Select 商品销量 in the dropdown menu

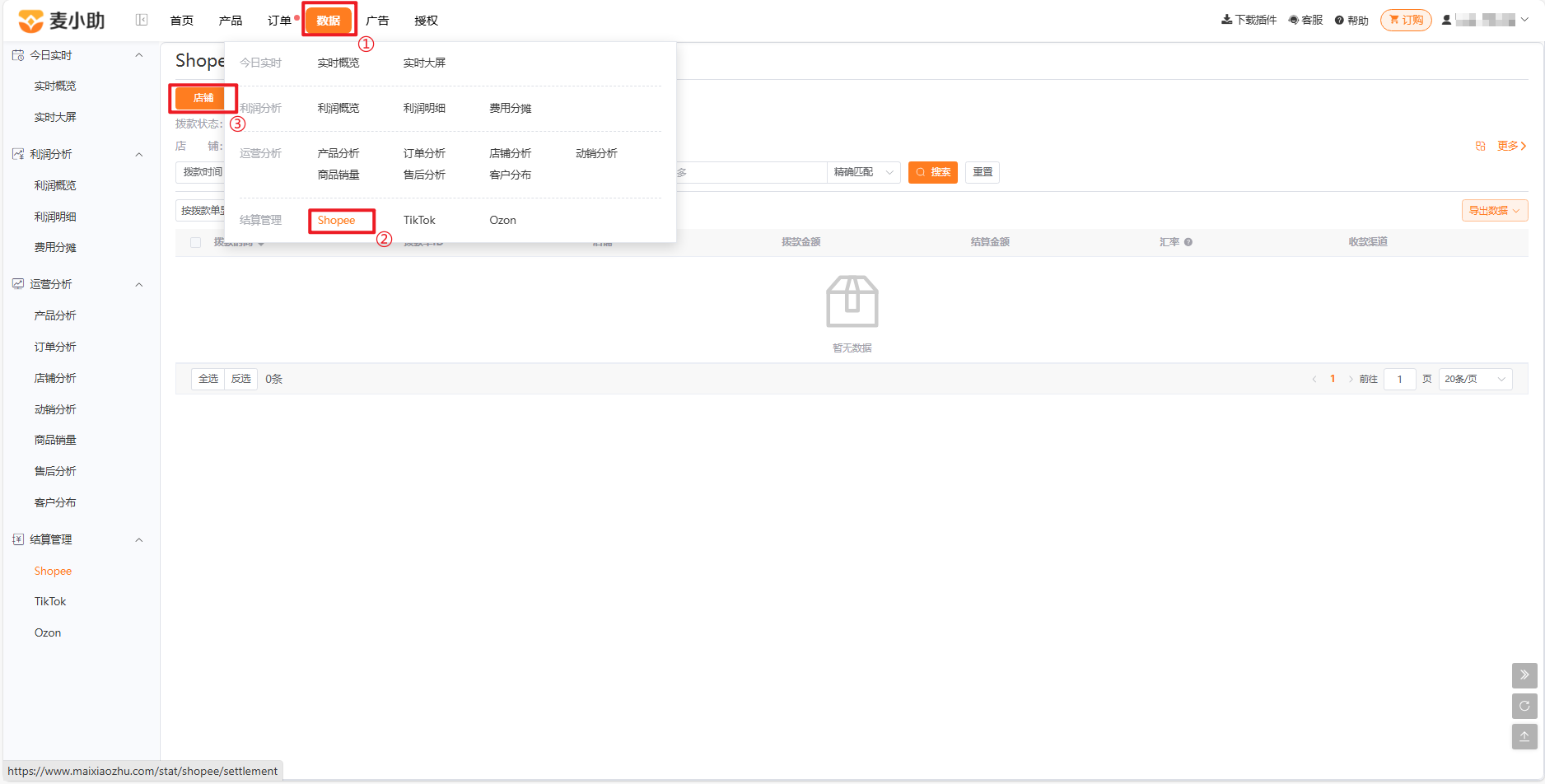pos(338,175)
